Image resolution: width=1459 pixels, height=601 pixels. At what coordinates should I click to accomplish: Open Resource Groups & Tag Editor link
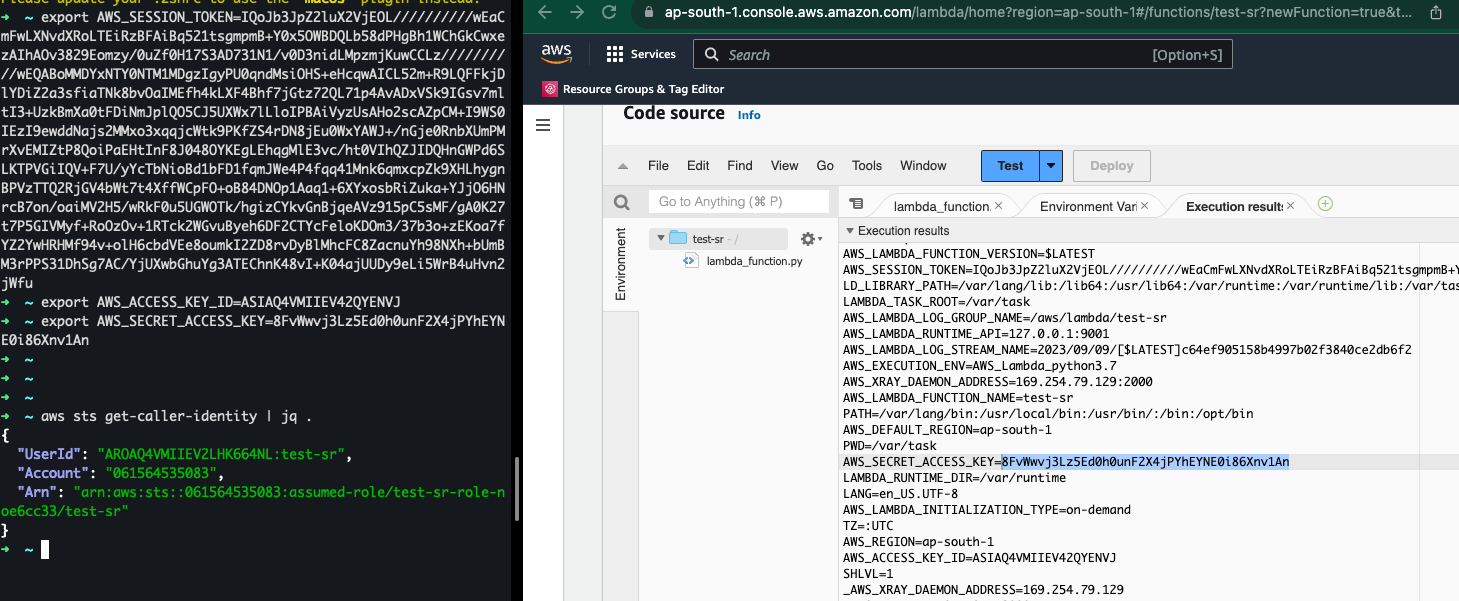pyautogui.click(x=643, y=89)
